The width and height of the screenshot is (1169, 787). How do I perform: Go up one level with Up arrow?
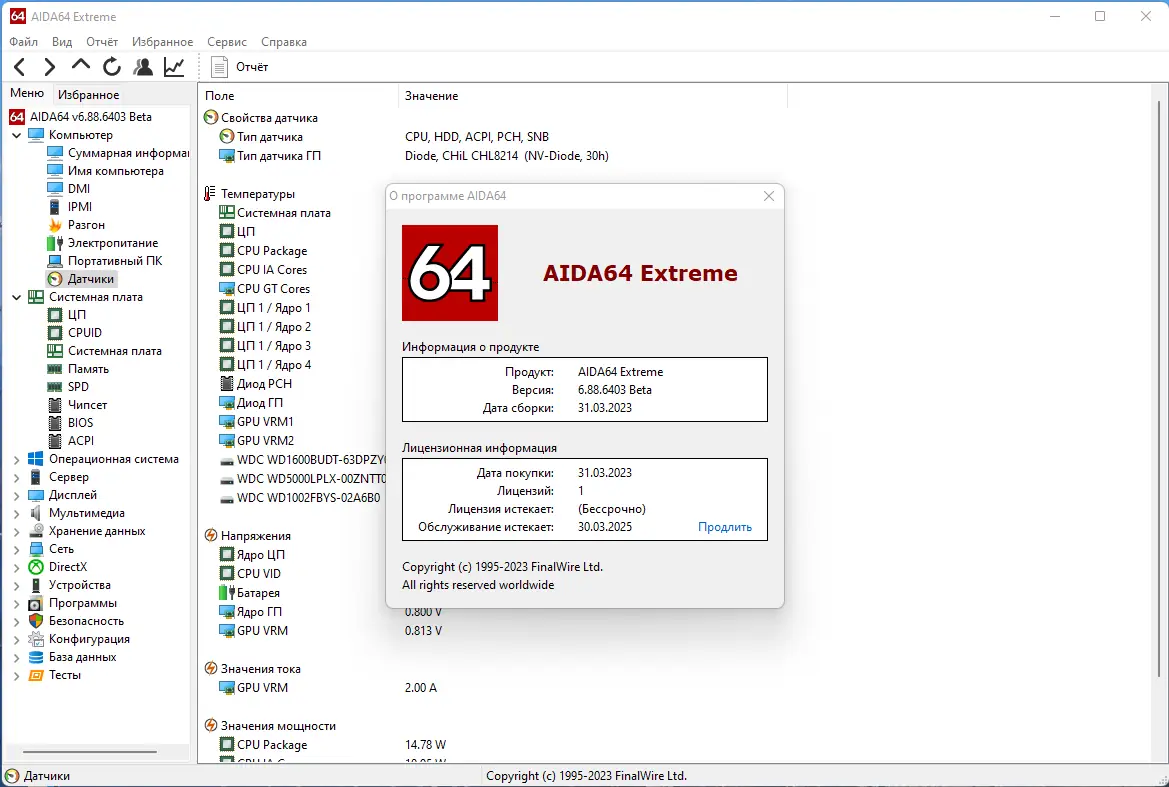coord(81,66)
